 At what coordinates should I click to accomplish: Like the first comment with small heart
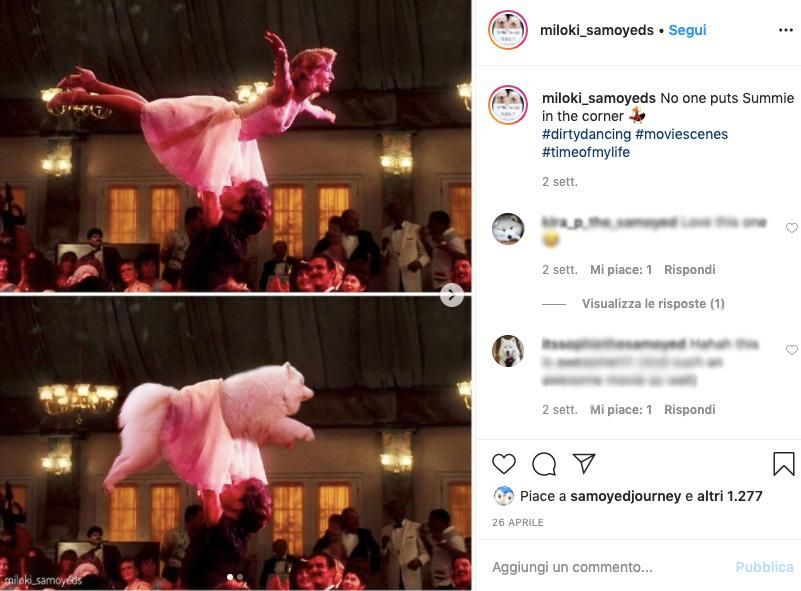point(791,228)
